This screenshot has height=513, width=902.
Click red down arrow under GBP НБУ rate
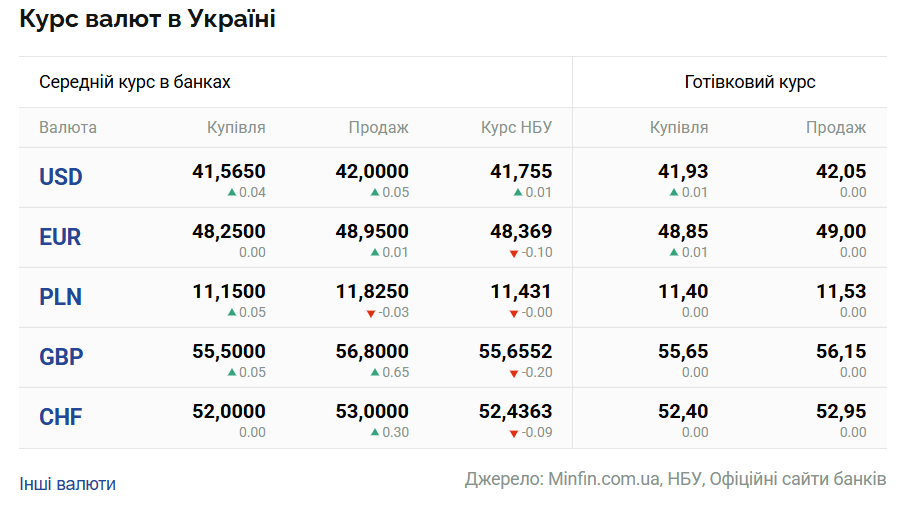pos(514,373)
